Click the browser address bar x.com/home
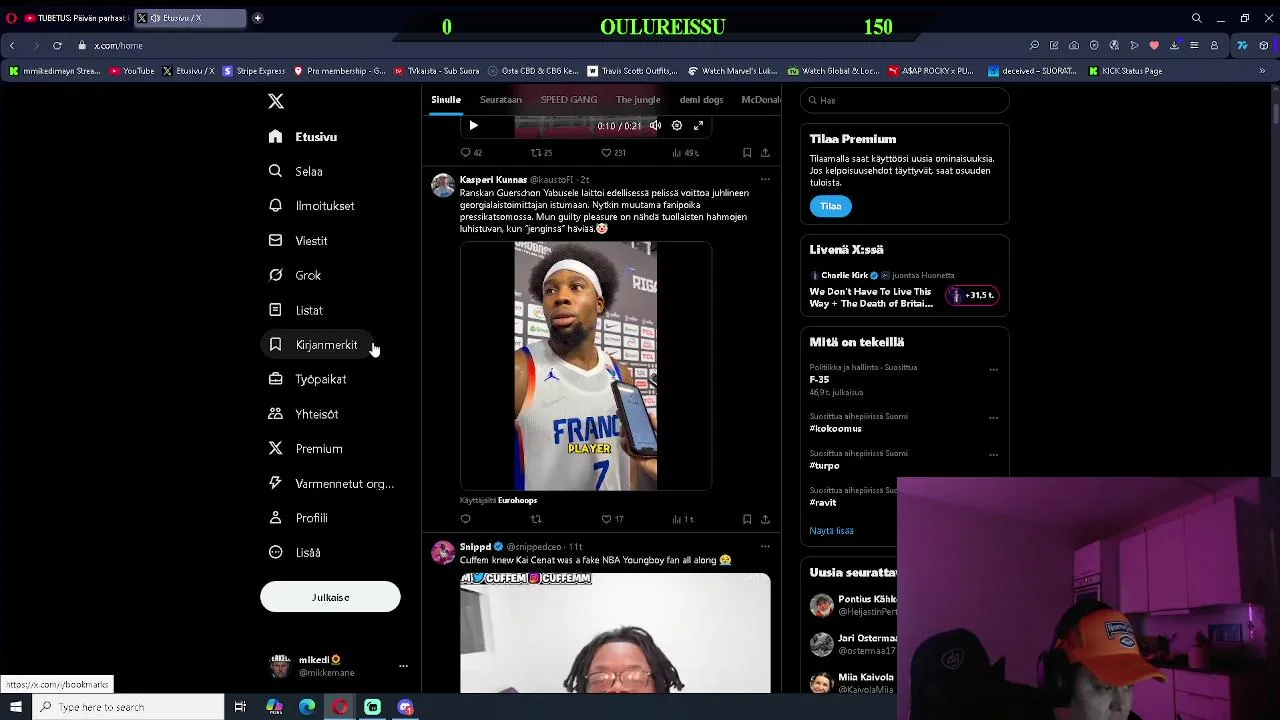The width and height of the screenshot is (1280, 720). click(118, 45)
